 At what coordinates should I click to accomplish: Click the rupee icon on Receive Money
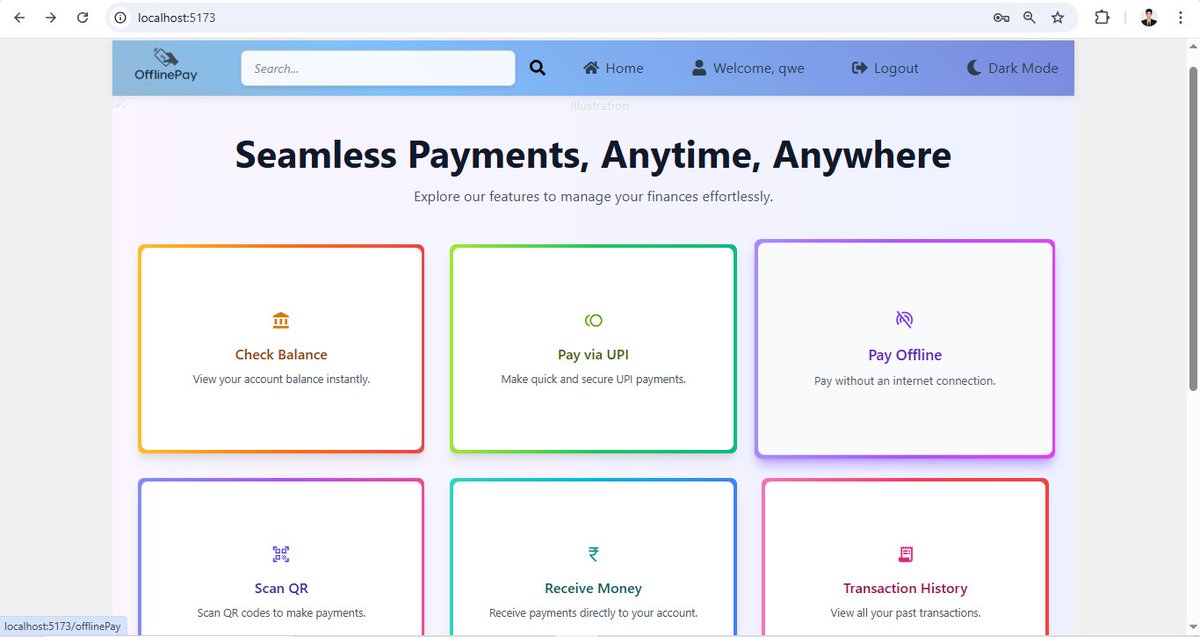pos(593,554)
